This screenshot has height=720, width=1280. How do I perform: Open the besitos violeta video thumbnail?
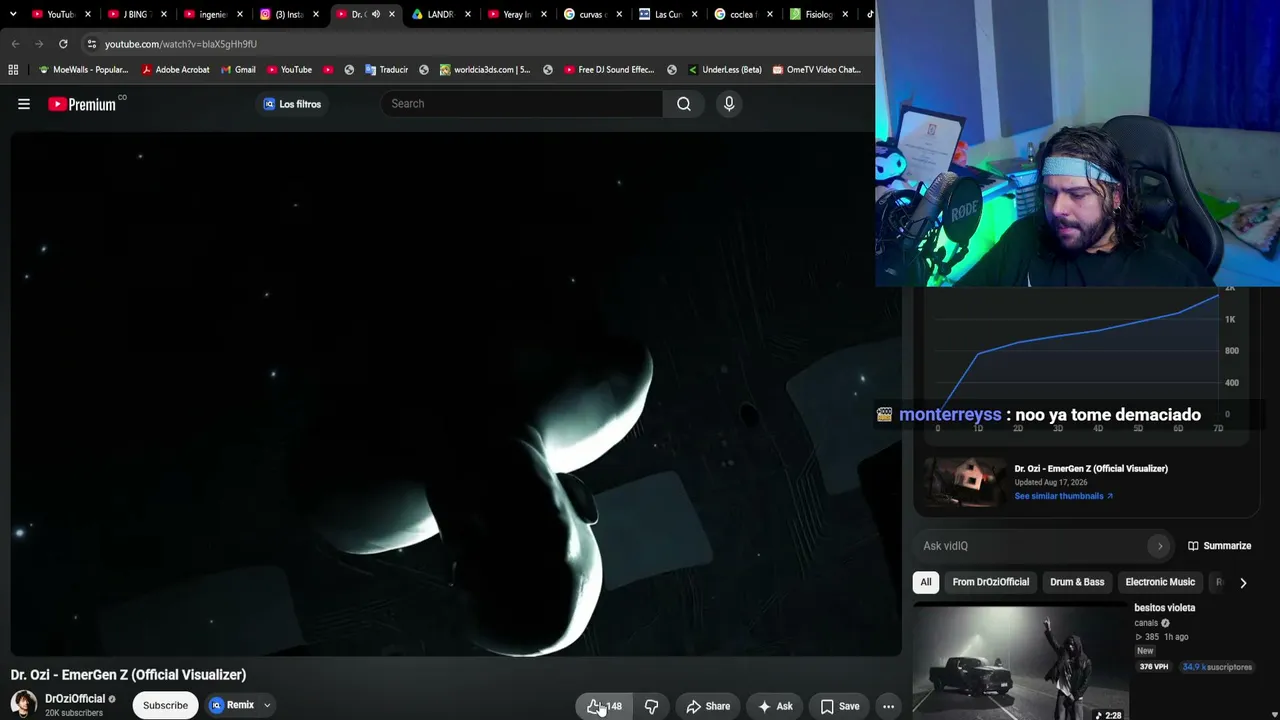pyautogui.click(x=1021, y=661)
